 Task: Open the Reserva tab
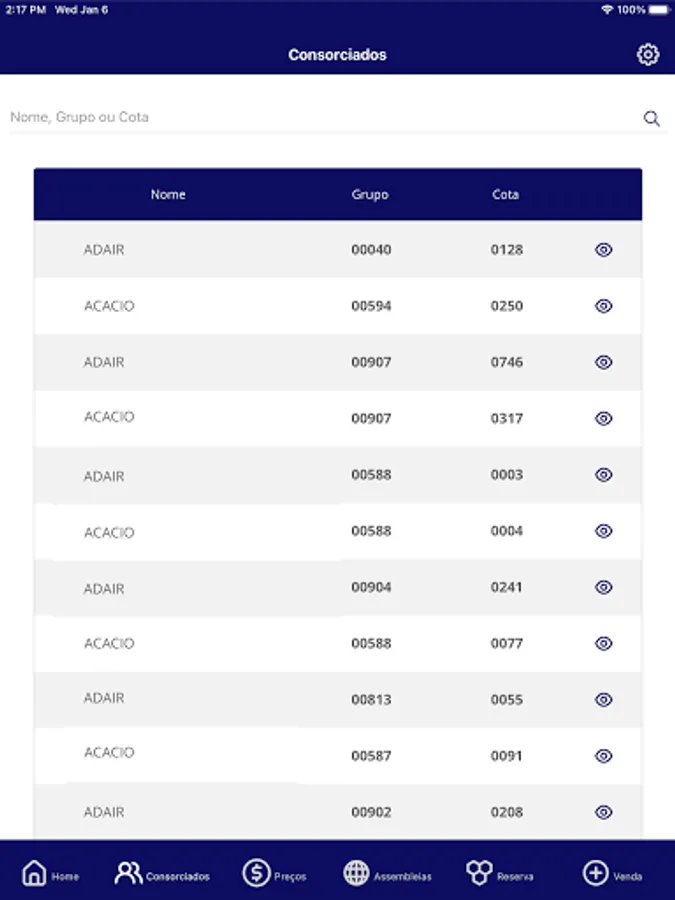tap(500, 874)
